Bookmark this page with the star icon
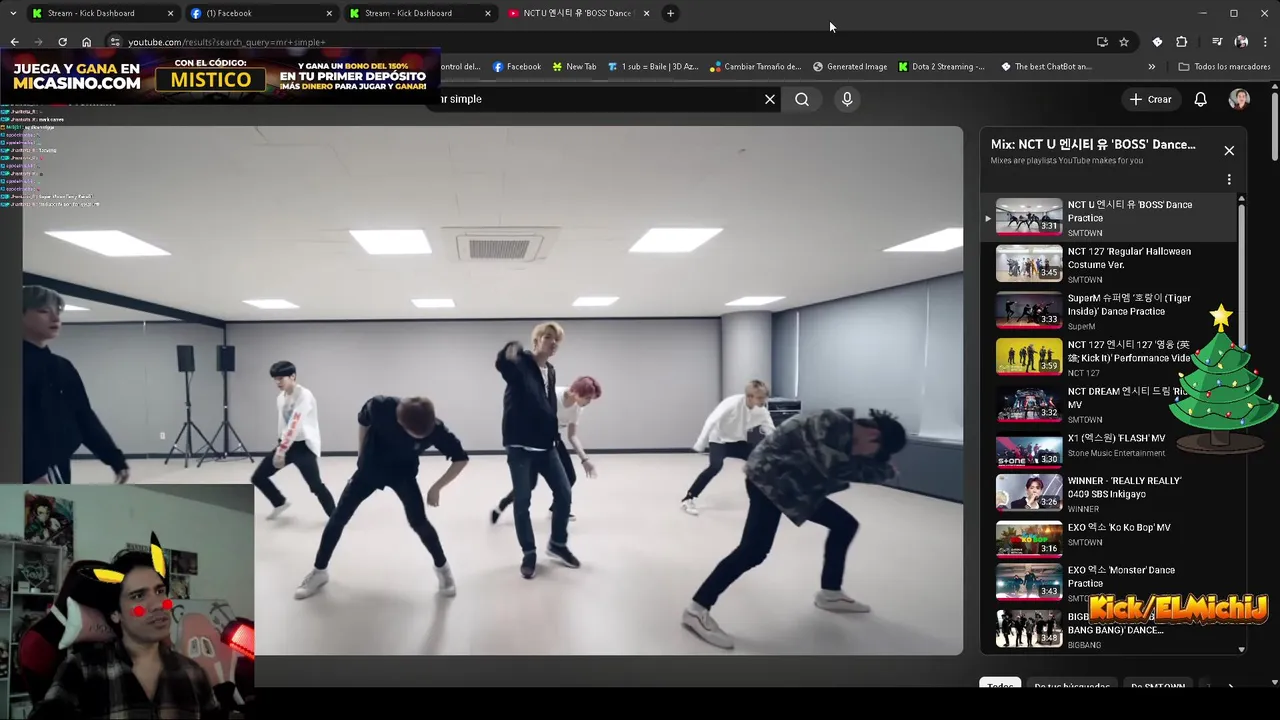The width and height of the screenshot is (1280, 720). tap(1124, 42)
